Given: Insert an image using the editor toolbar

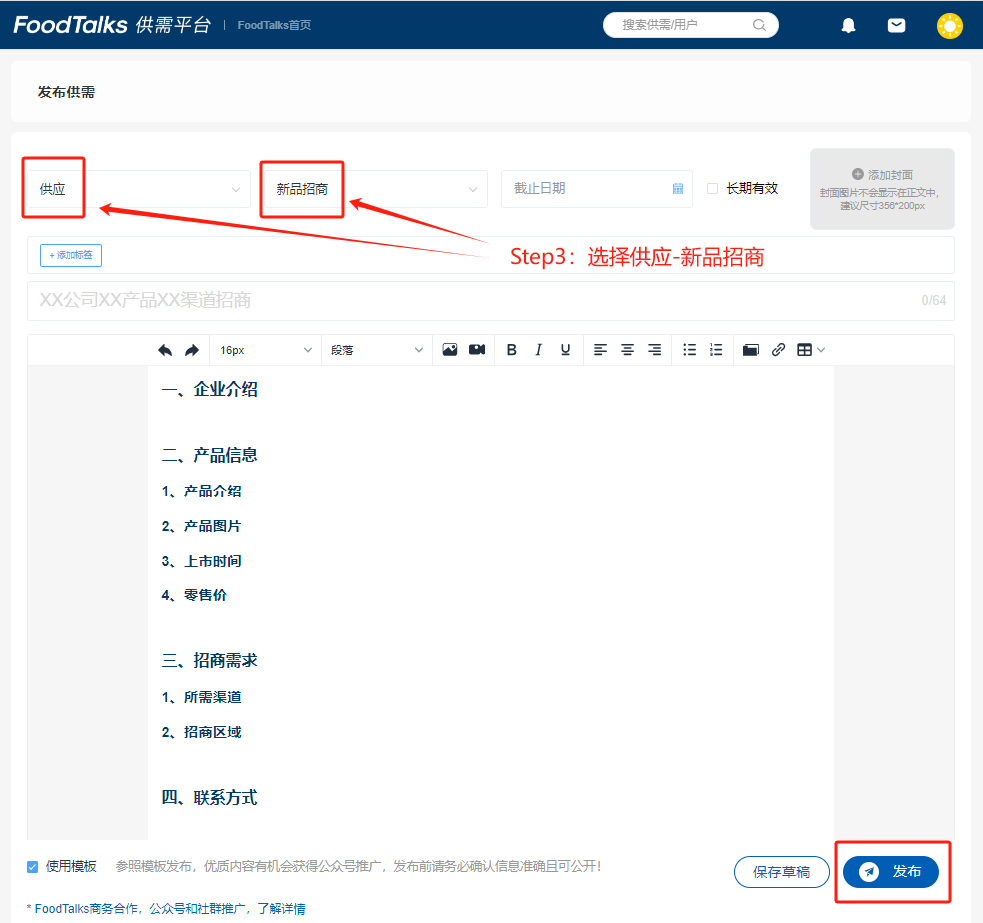Looking at the screenshot, I should pos(449,349).
